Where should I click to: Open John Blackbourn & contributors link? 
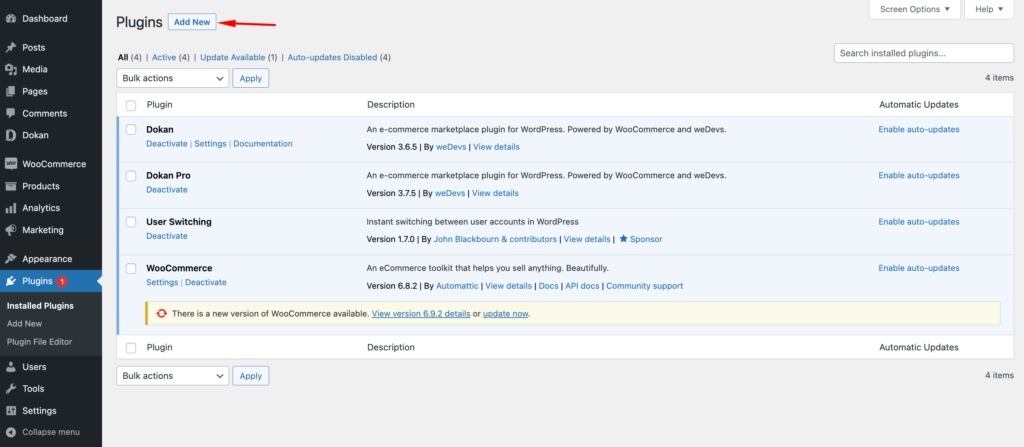coord(495,240)
